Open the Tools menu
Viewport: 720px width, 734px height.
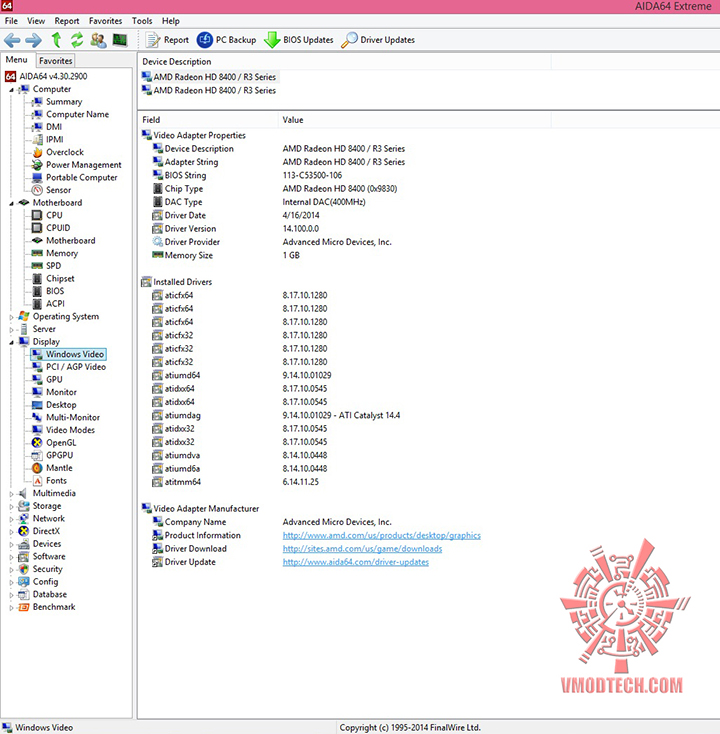click(x=142, y=21)
